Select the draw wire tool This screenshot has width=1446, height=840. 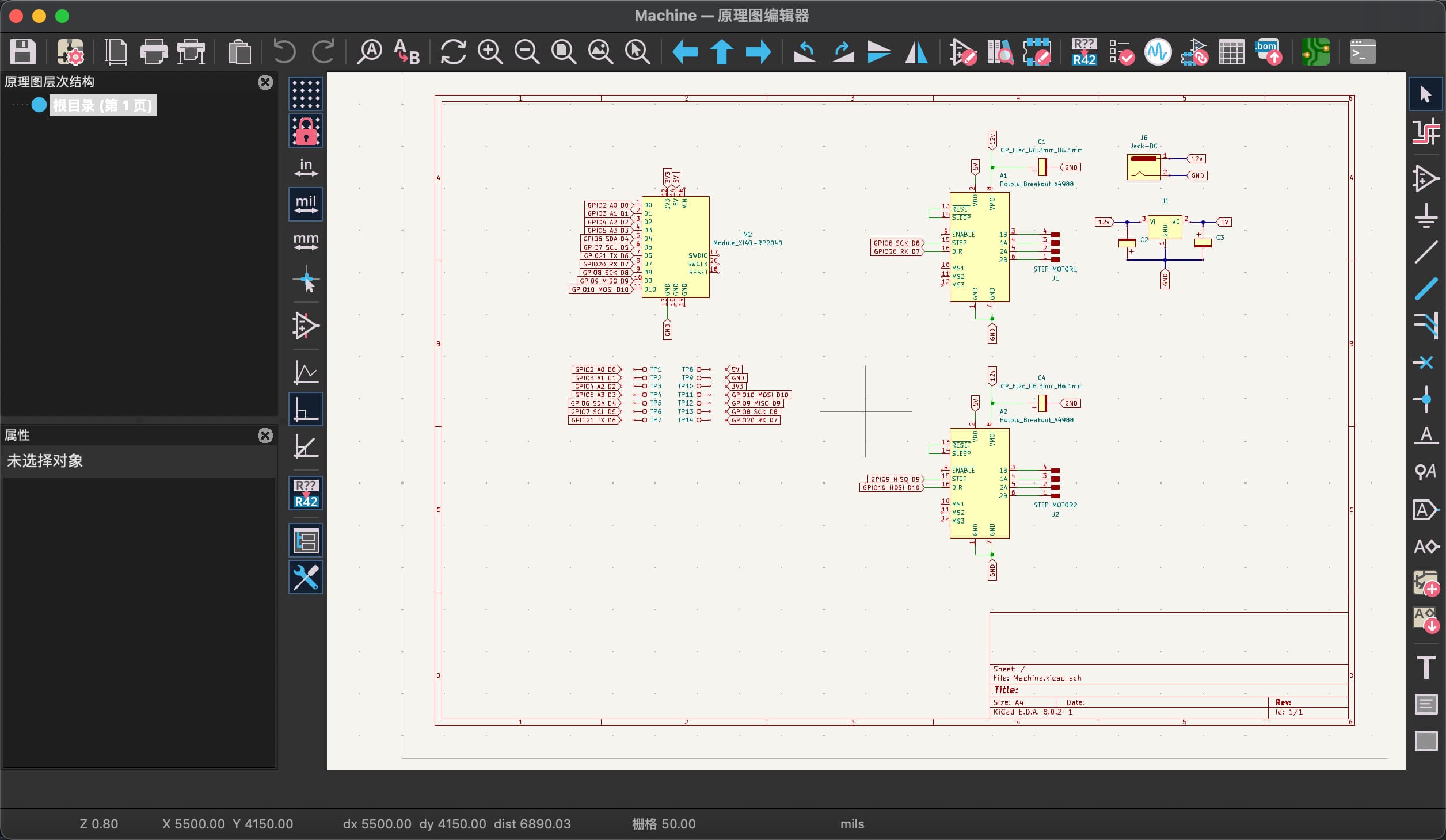click(x=1426, y=252)
